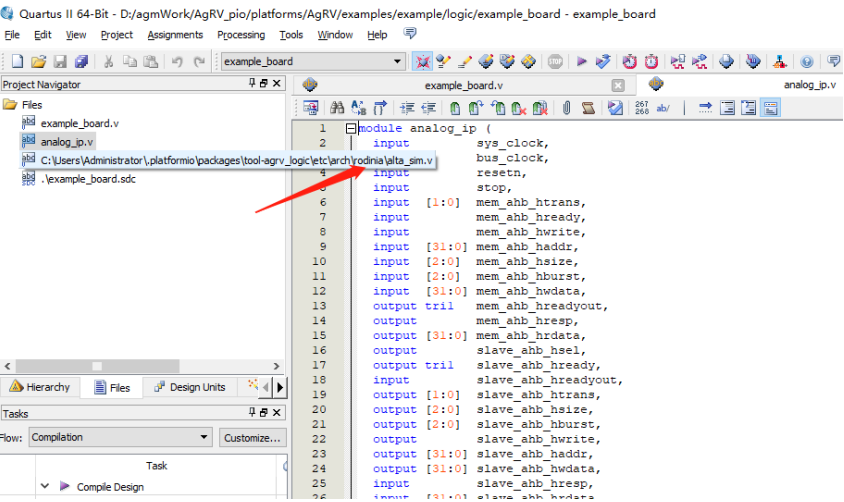The width and height of the screenshot is (844, 502).
Task: Open the project selection dropdown example_board
Action: pyautogui.click(x=397, y=61)
